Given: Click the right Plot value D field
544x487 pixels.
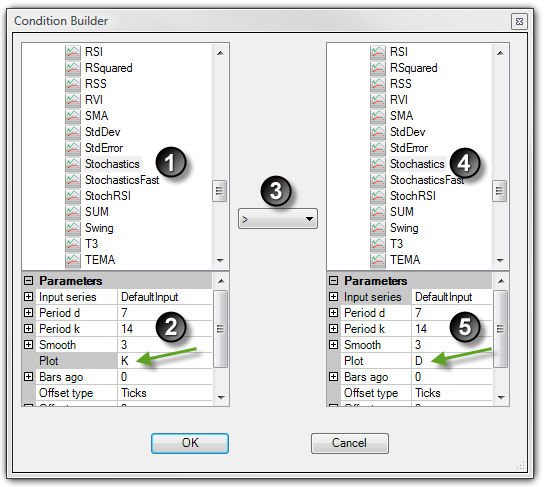Looking at the screenshot, I should tap(452, 361).
